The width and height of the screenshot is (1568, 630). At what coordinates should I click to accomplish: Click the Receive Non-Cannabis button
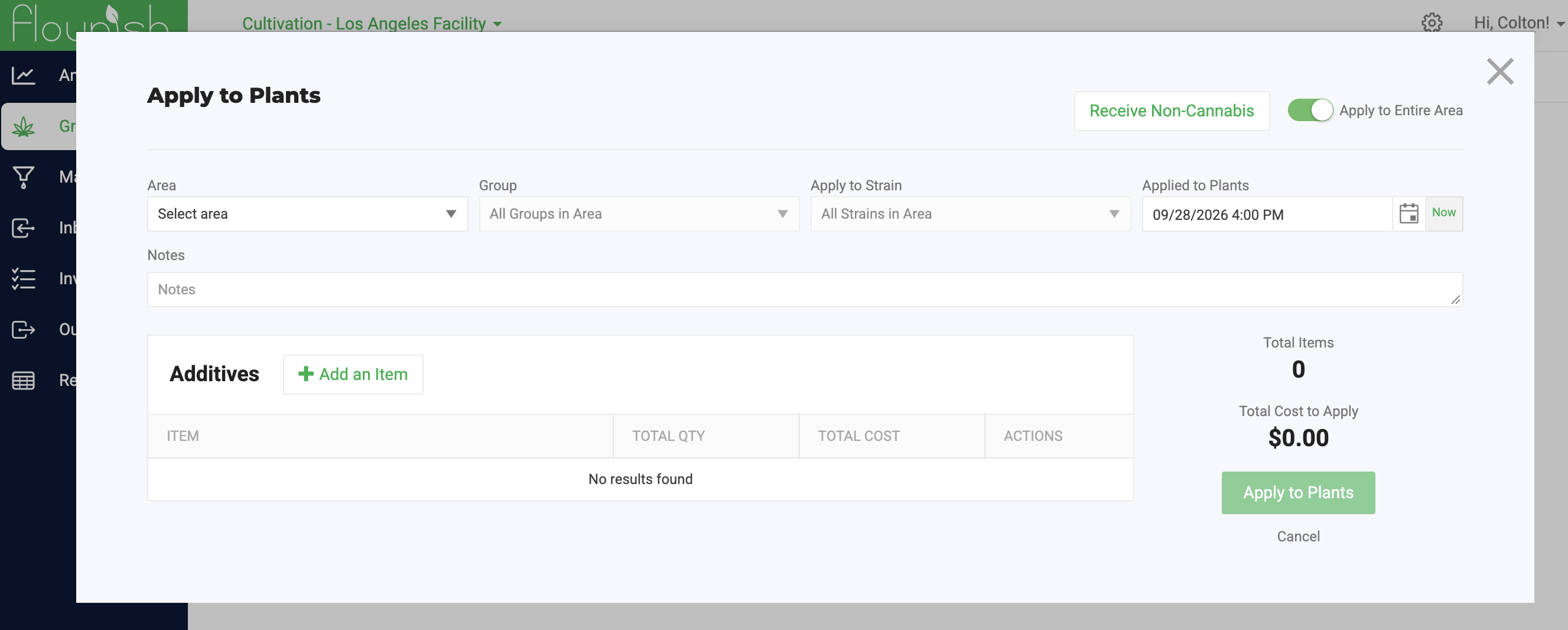pos(1171,111)
